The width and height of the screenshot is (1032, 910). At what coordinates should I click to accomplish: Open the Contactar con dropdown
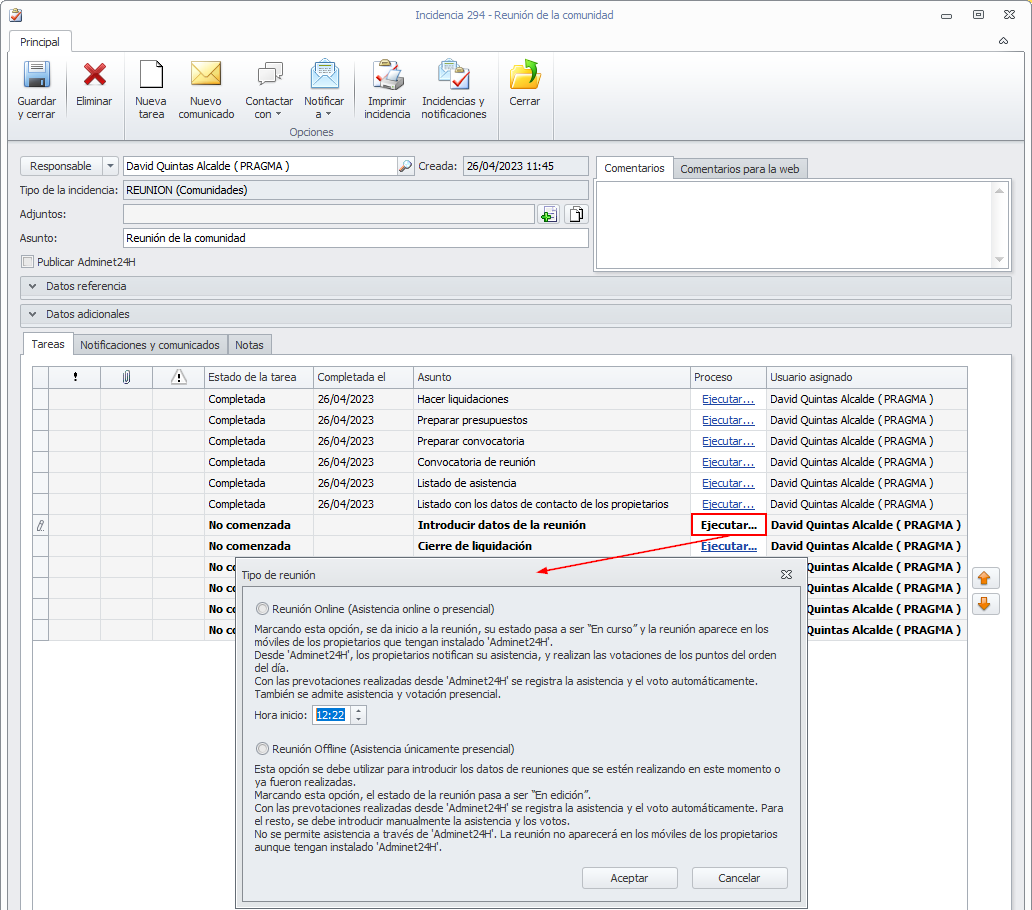269,108
